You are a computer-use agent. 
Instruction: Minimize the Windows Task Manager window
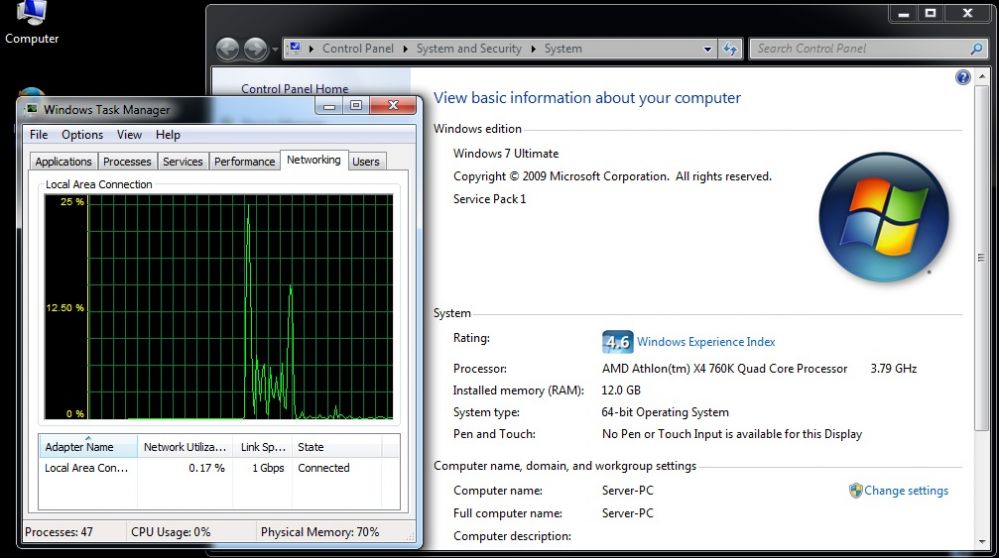(329, 106)
